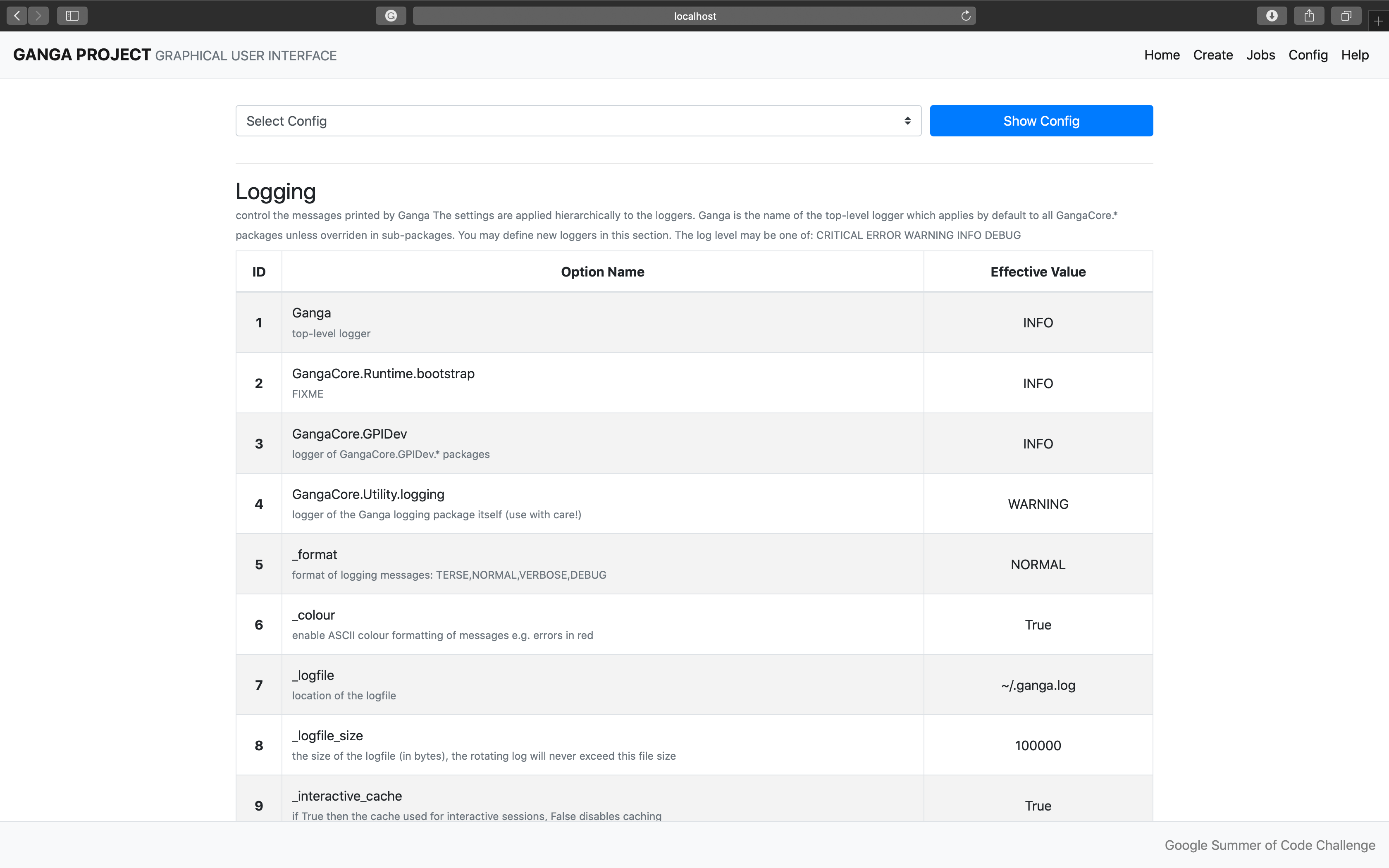Toggle the Safari sidebar icon
This screenshot has height=868, width=1389.
pyautogui.click(x=72, y=16)
